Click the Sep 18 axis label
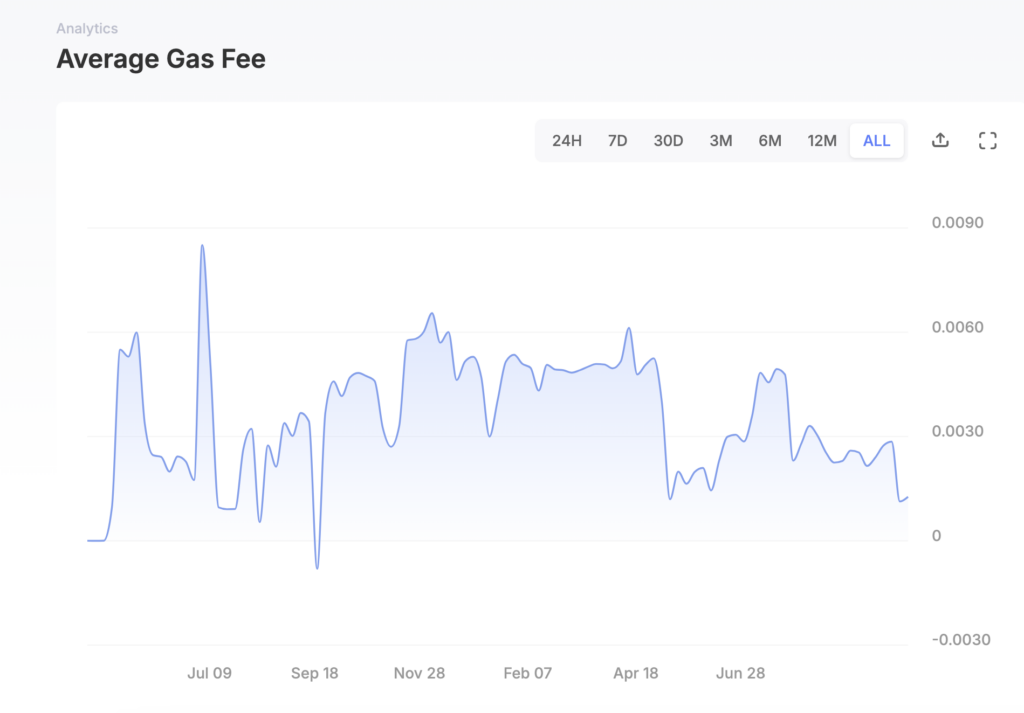 tap(314, 673)
